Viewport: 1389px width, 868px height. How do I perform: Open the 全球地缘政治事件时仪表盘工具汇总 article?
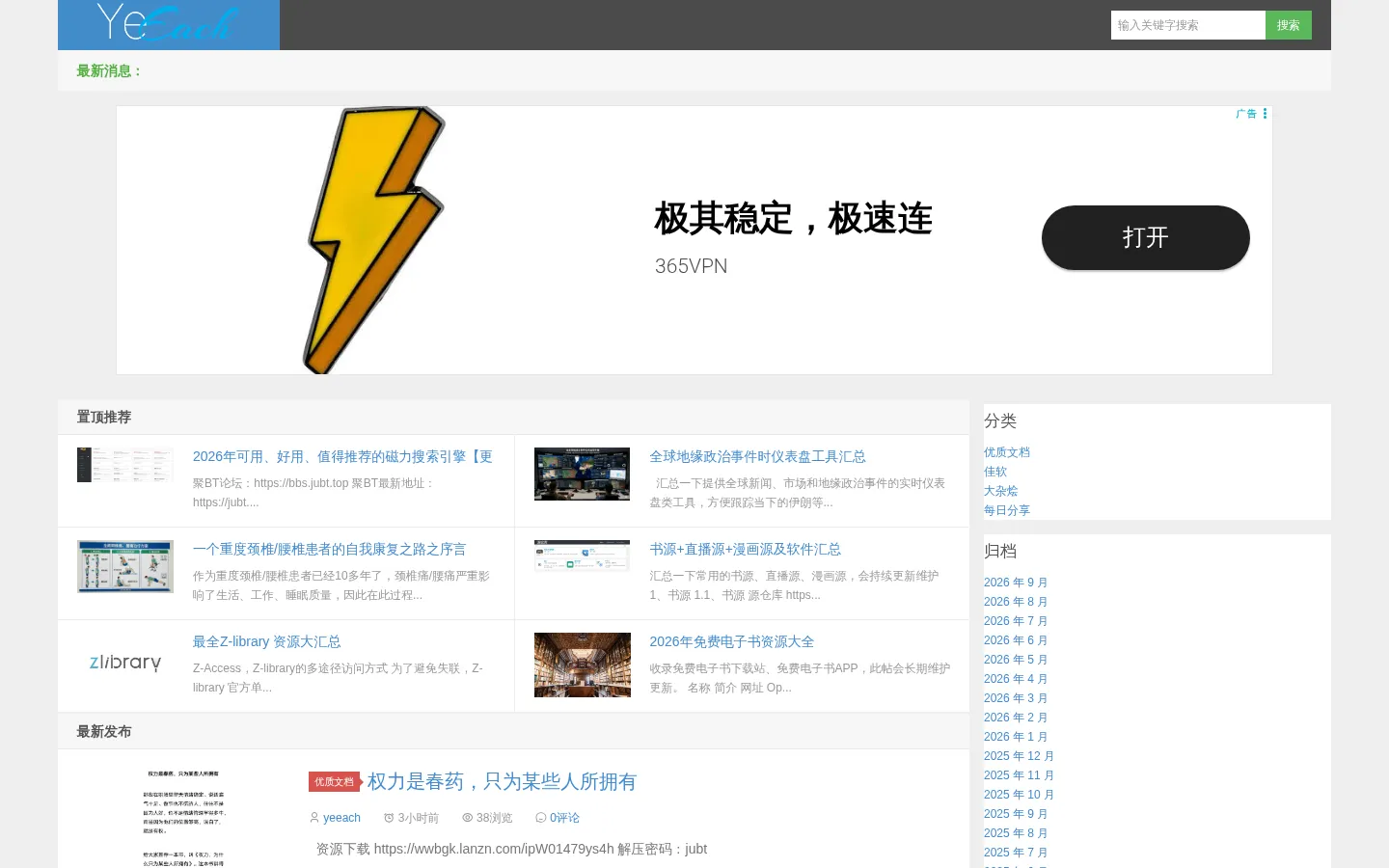click(x=757, y=456)
